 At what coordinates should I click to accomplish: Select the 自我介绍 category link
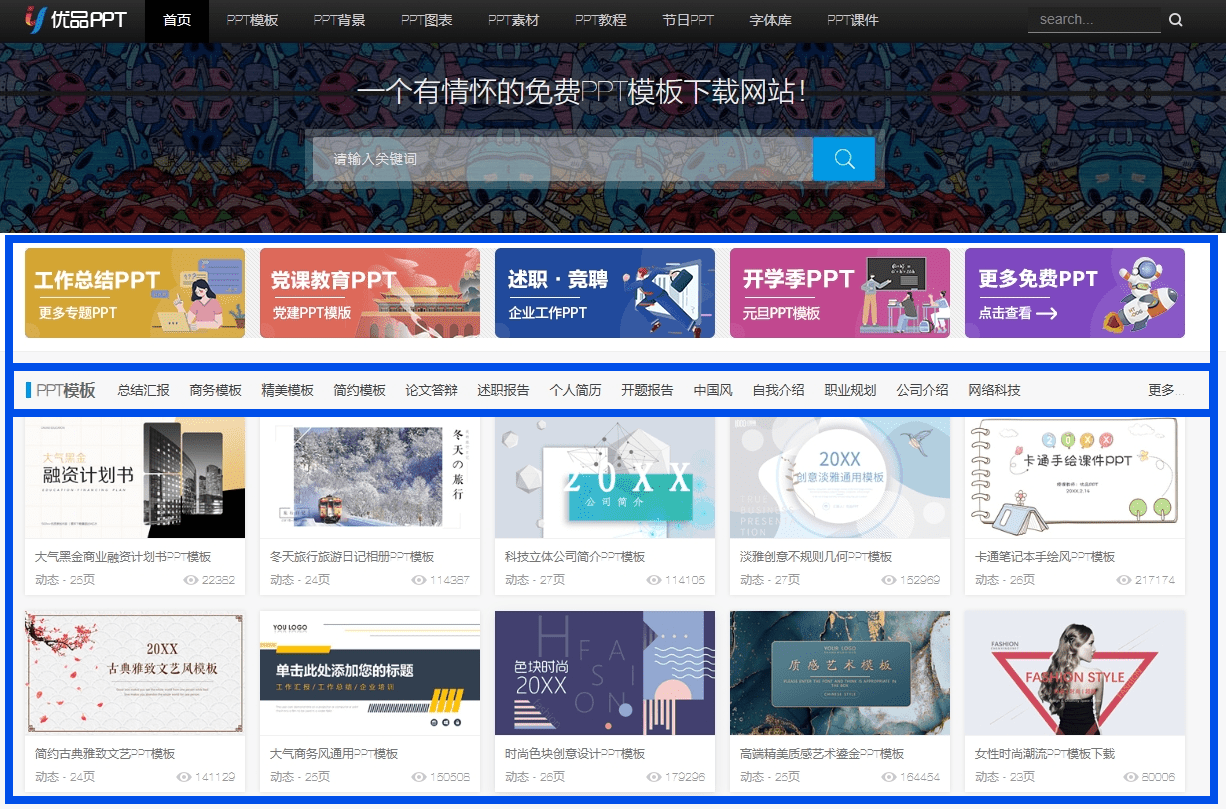(x=779, y=390)
